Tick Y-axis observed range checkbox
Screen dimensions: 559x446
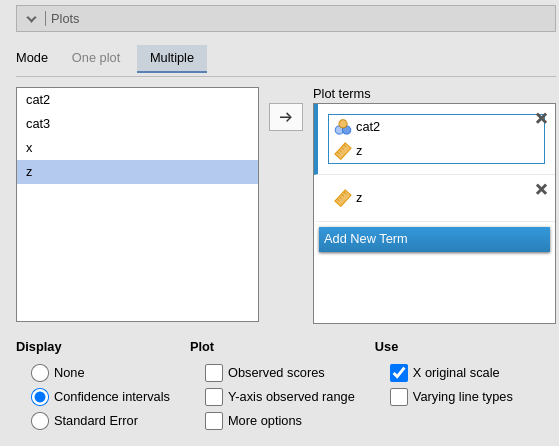[214, 397]
